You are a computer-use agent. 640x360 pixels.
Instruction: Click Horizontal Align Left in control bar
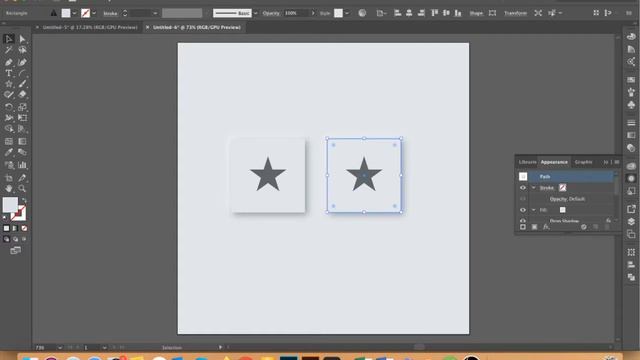(397, 13)
